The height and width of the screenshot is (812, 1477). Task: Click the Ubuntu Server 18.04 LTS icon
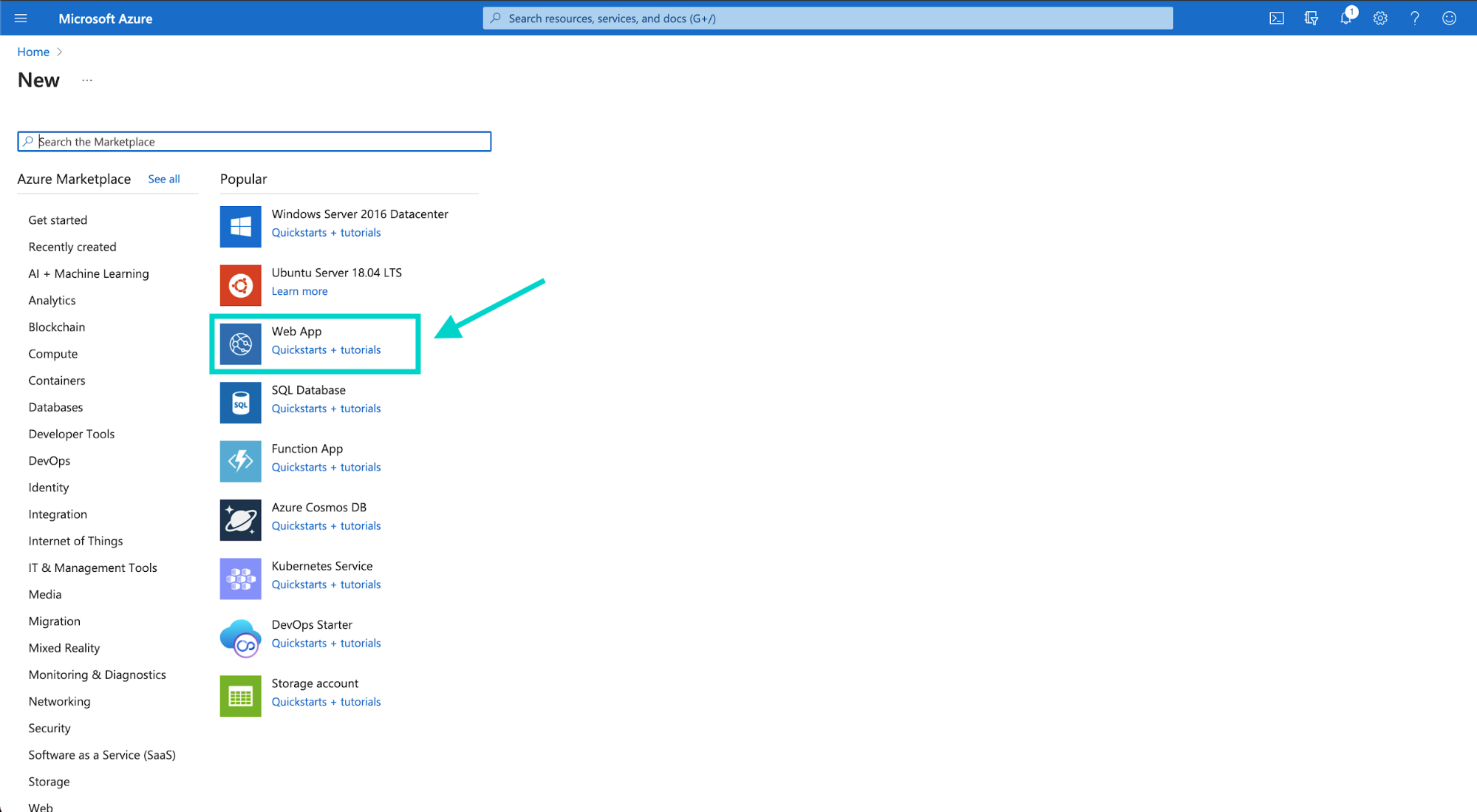point(240,285)
